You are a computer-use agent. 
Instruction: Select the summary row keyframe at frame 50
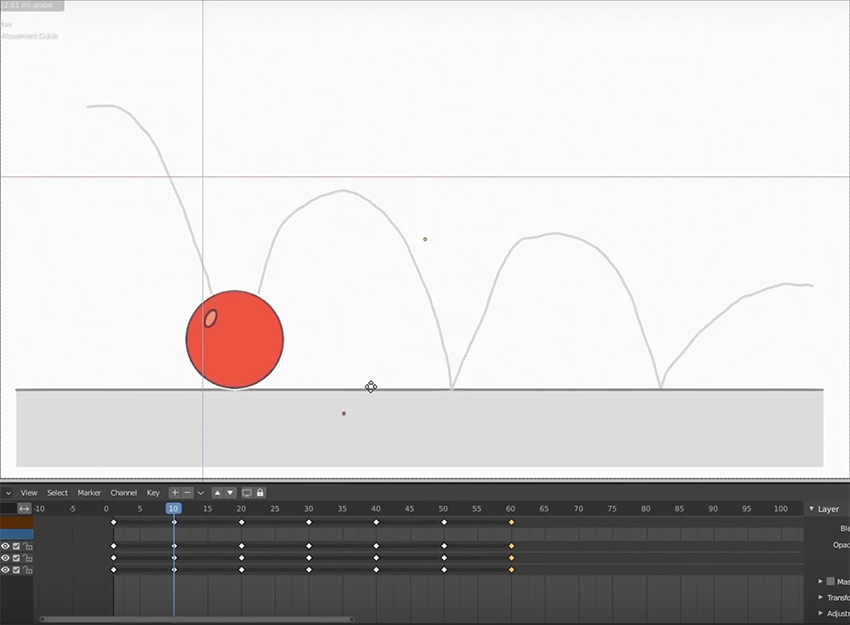tap(444, 522)
